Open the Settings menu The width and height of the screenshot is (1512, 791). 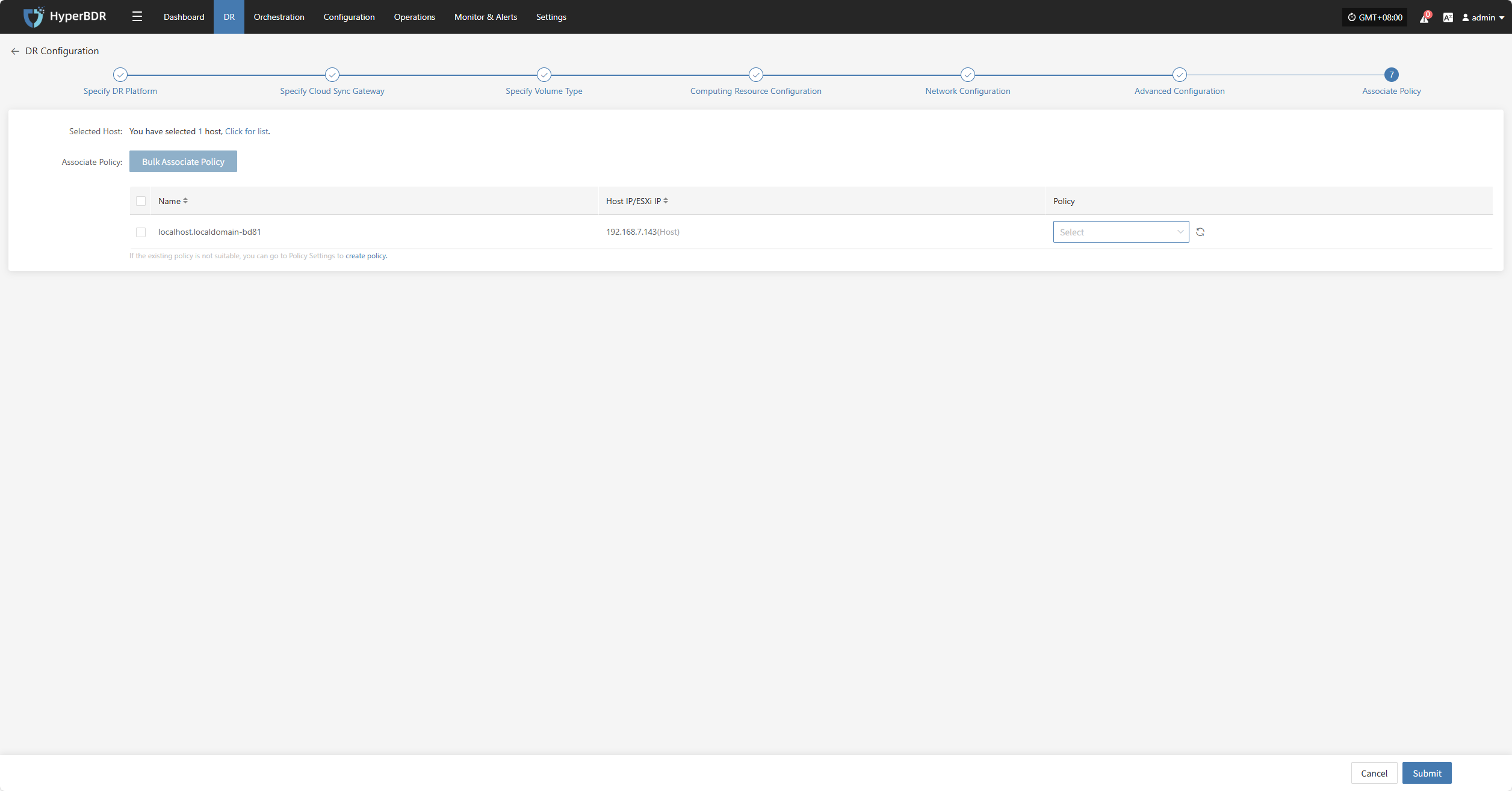pyautogui.click(x=551, y=17)
